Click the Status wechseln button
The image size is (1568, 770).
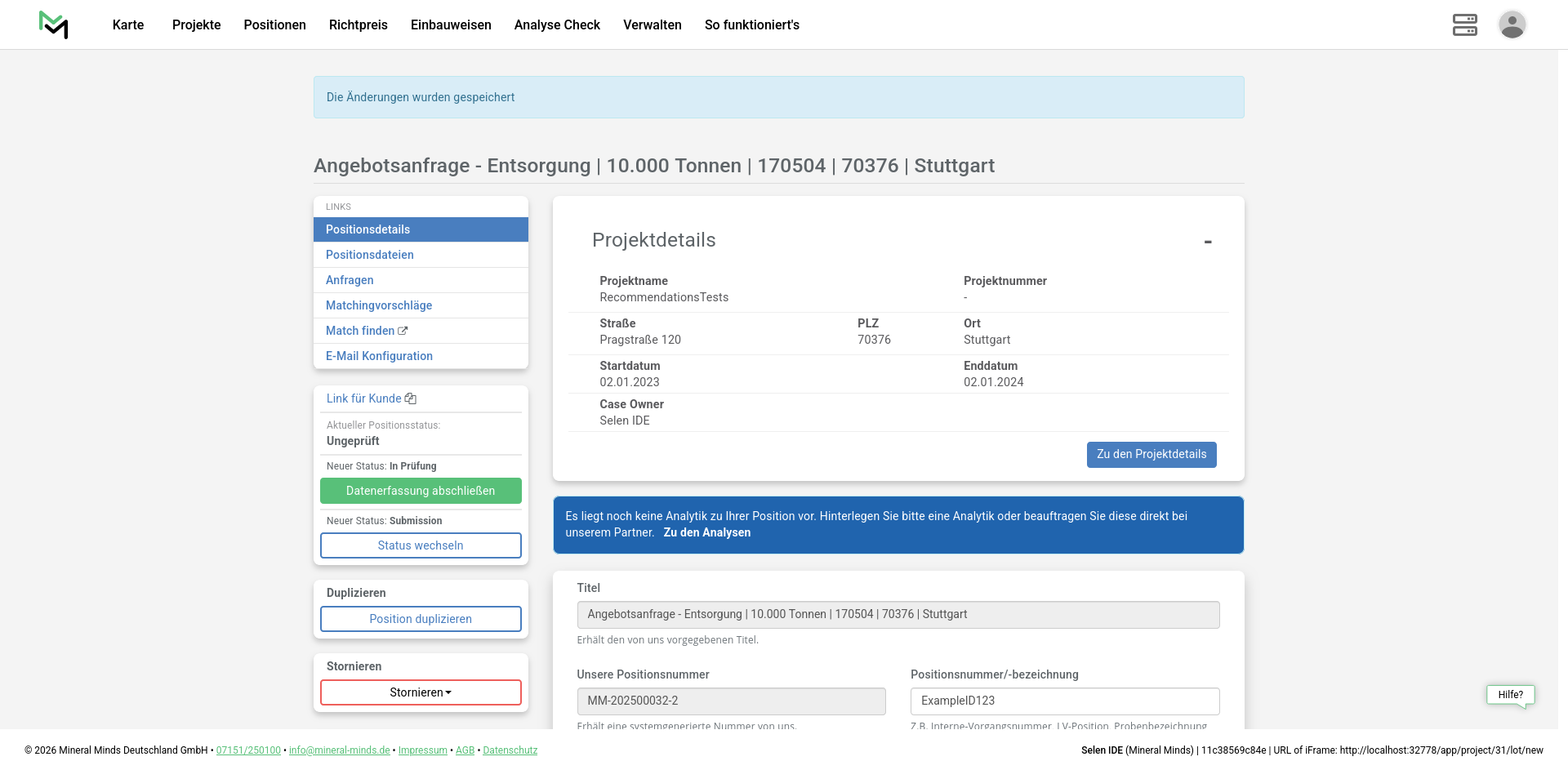click(x=421, y=545)
